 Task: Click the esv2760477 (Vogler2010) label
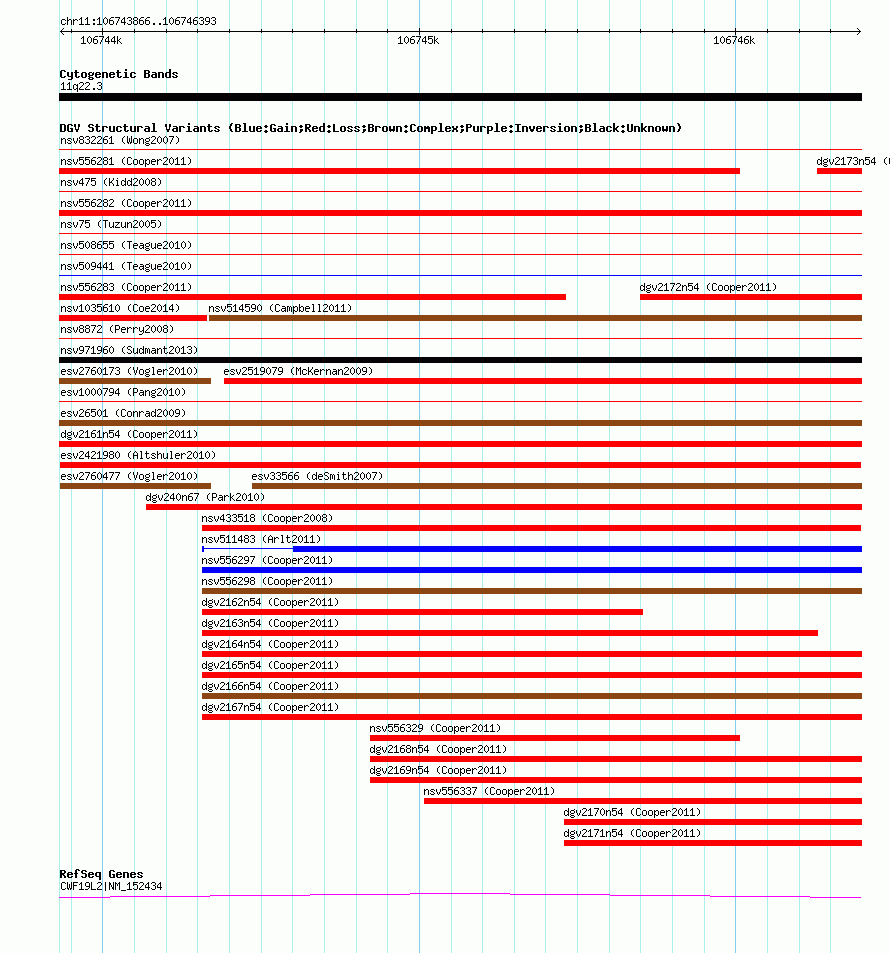[x=129, y=476]
